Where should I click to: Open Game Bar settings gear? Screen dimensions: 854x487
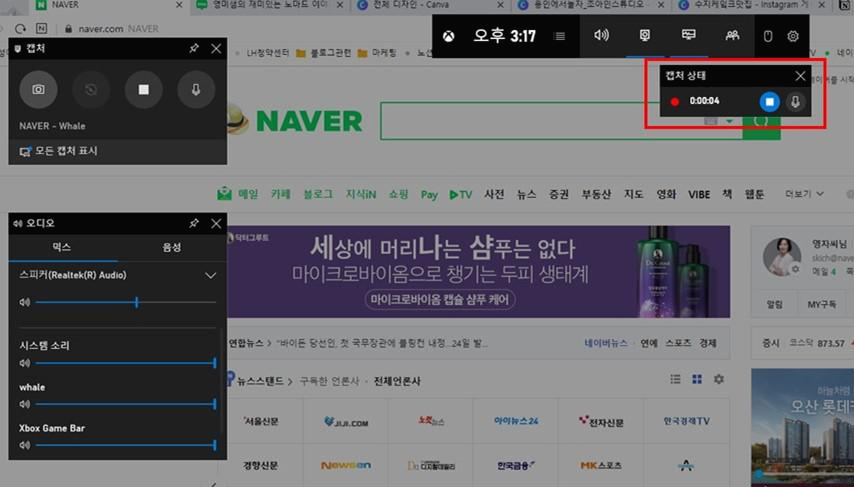(793, 36)
